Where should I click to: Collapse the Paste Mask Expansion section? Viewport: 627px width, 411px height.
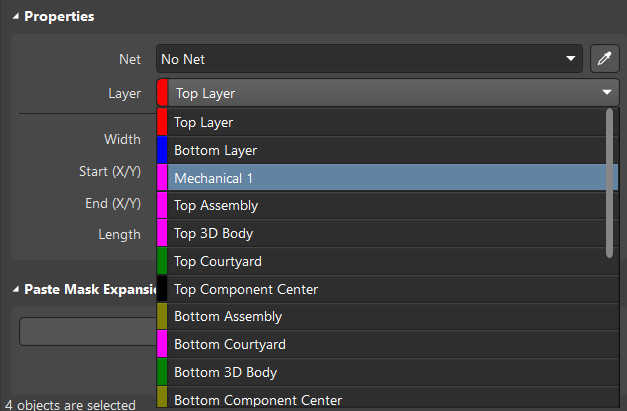click(x=16, y=289)
